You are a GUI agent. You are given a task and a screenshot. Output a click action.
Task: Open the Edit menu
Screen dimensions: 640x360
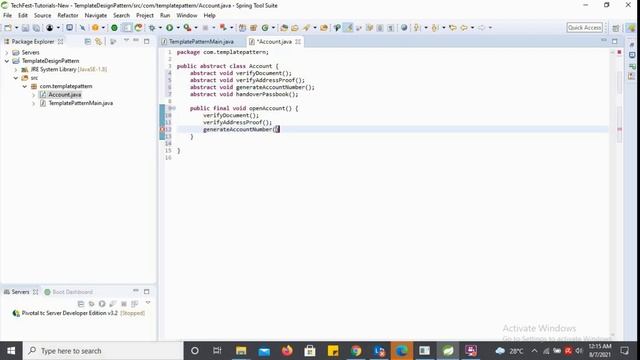pyautogui.click(x=23, y=16)
